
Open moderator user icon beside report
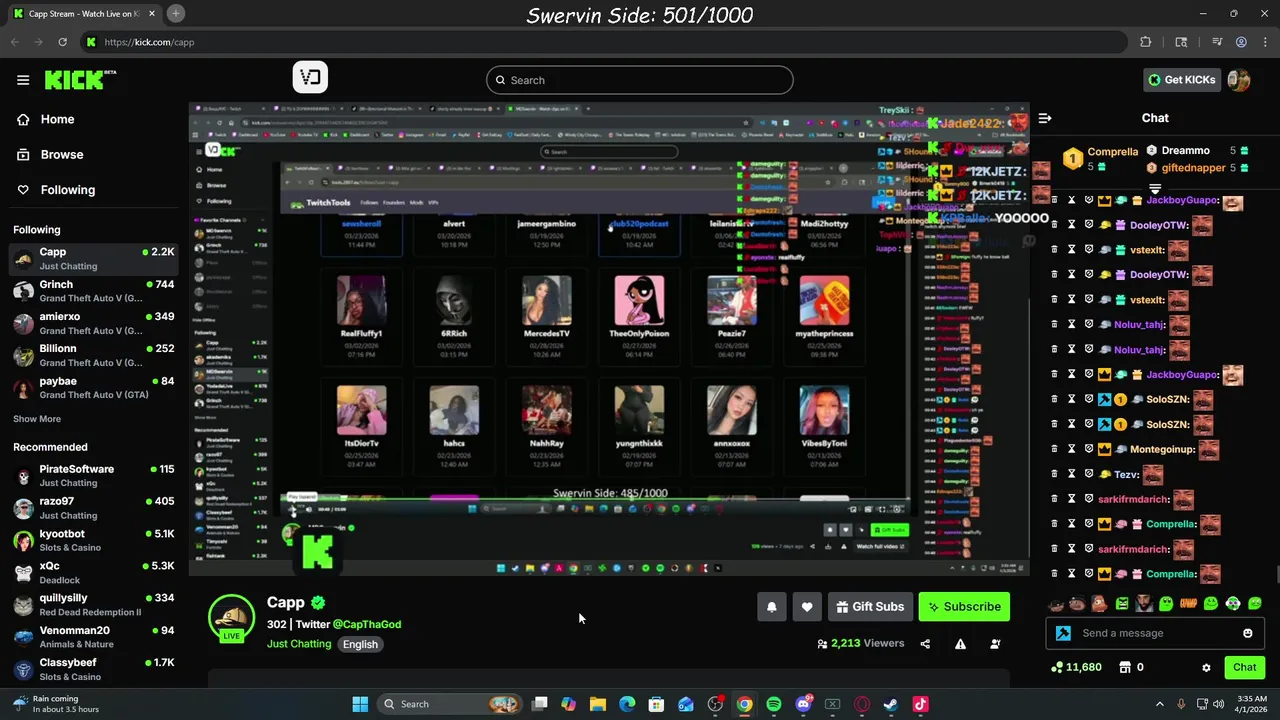(x=995, y=644)
